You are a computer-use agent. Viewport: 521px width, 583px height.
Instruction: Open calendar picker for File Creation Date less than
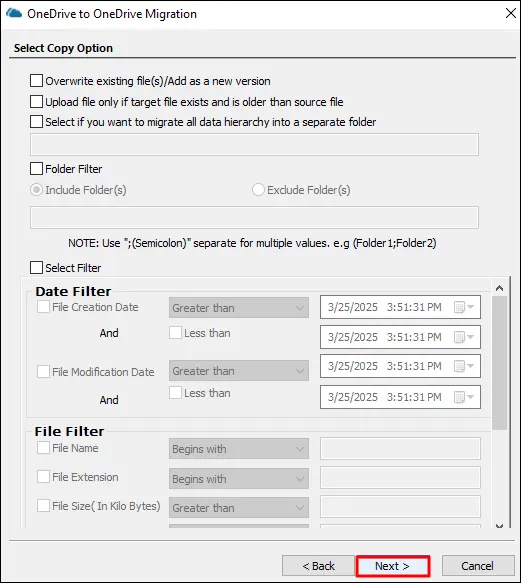(464, 337)
